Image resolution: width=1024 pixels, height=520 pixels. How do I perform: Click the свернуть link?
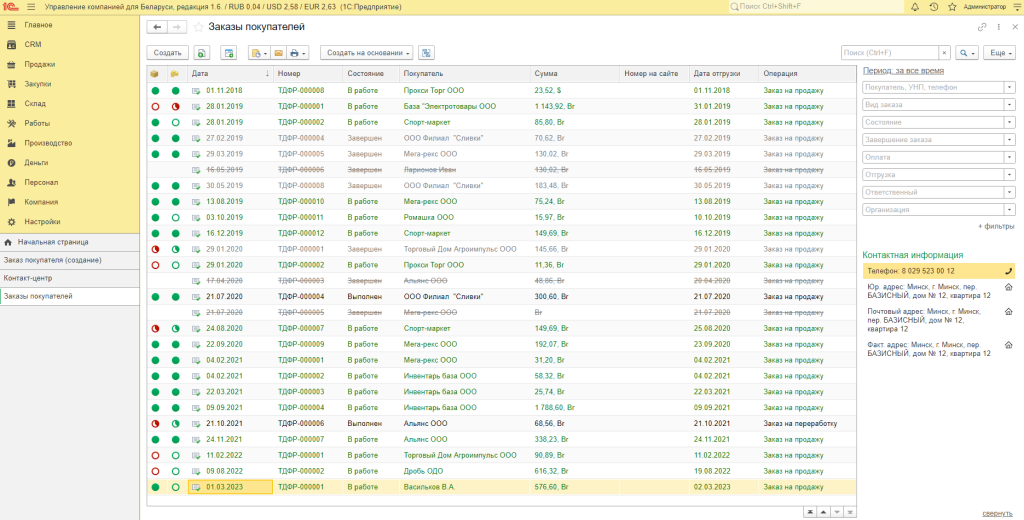[994, 512]
